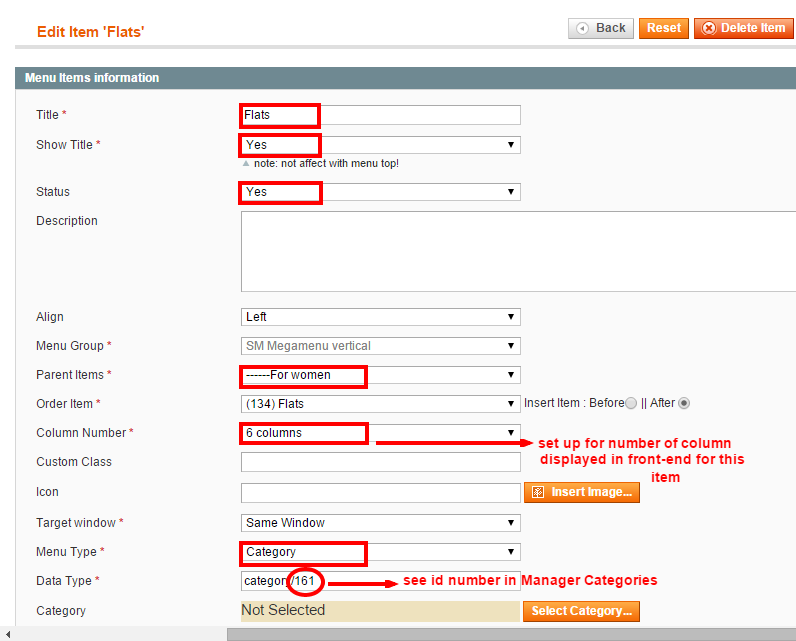
Task: Focus the Custom Class input field
Action: 380,462
